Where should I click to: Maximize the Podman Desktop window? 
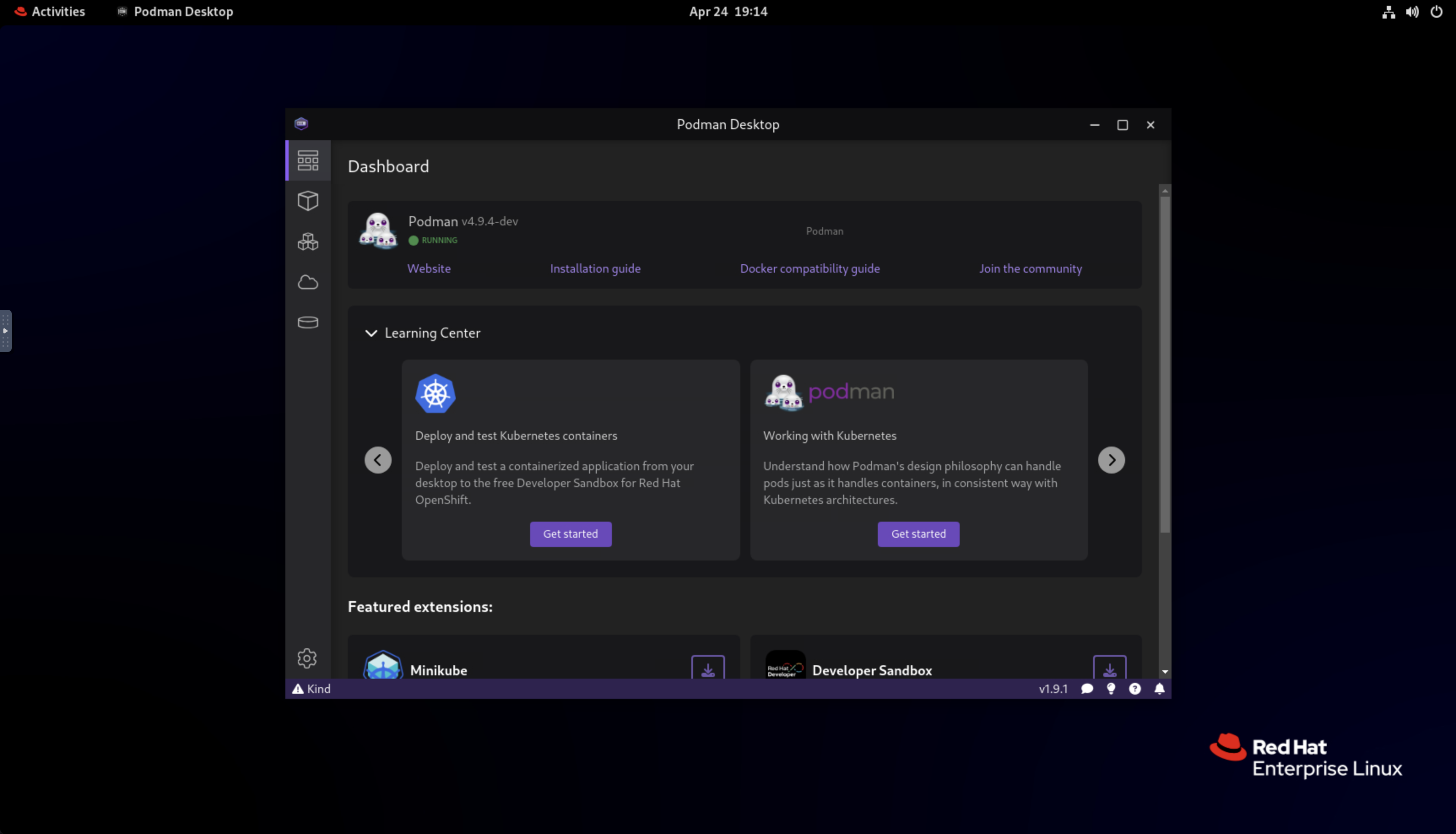coord(1122,125)
